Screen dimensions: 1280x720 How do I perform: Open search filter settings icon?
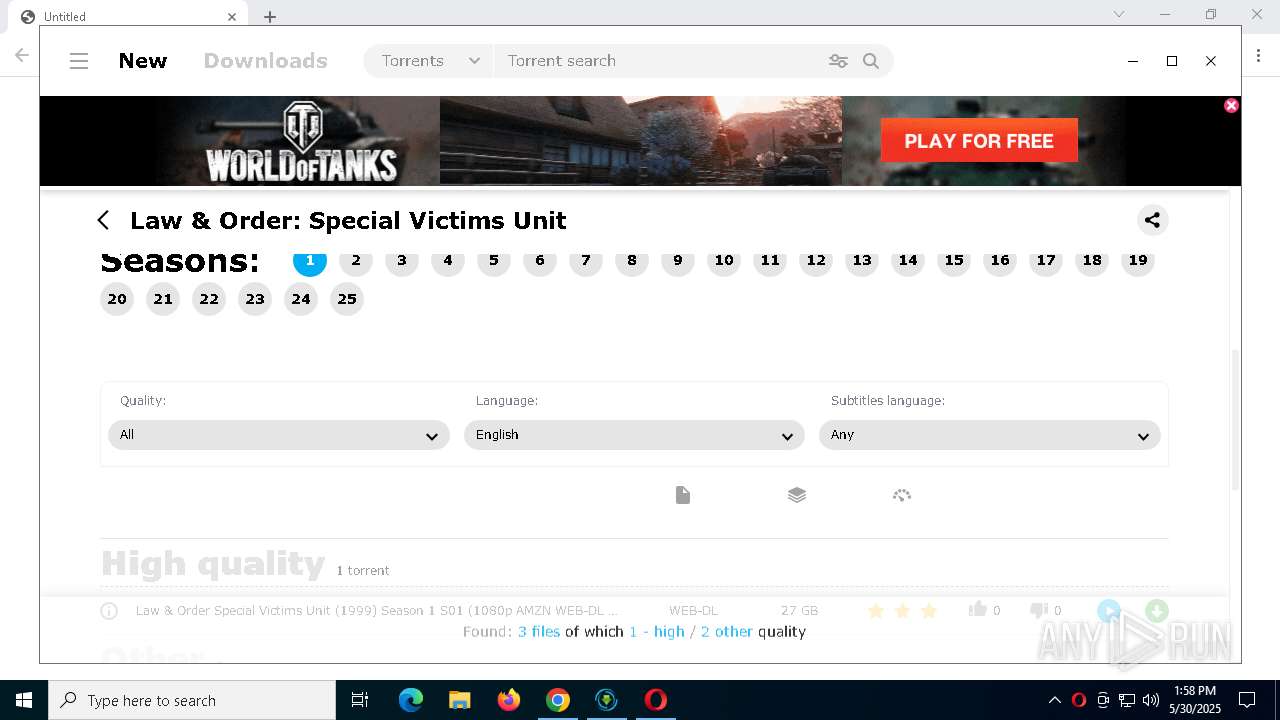[x=838, y=61]
